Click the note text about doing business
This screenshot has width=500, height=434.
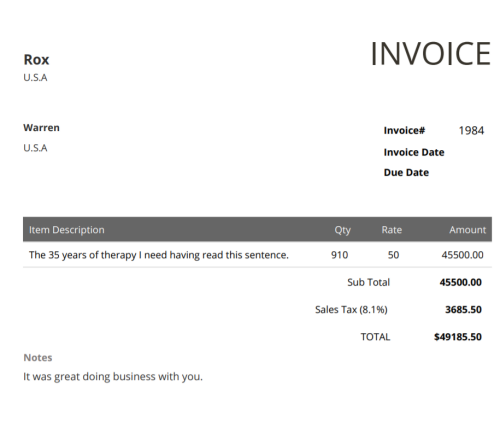[113, 377]
